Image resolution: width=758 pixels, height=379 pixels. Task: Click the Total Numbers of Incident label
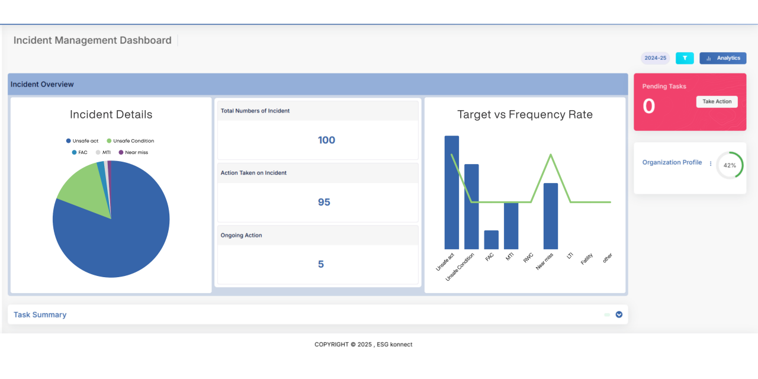point(255,111)
